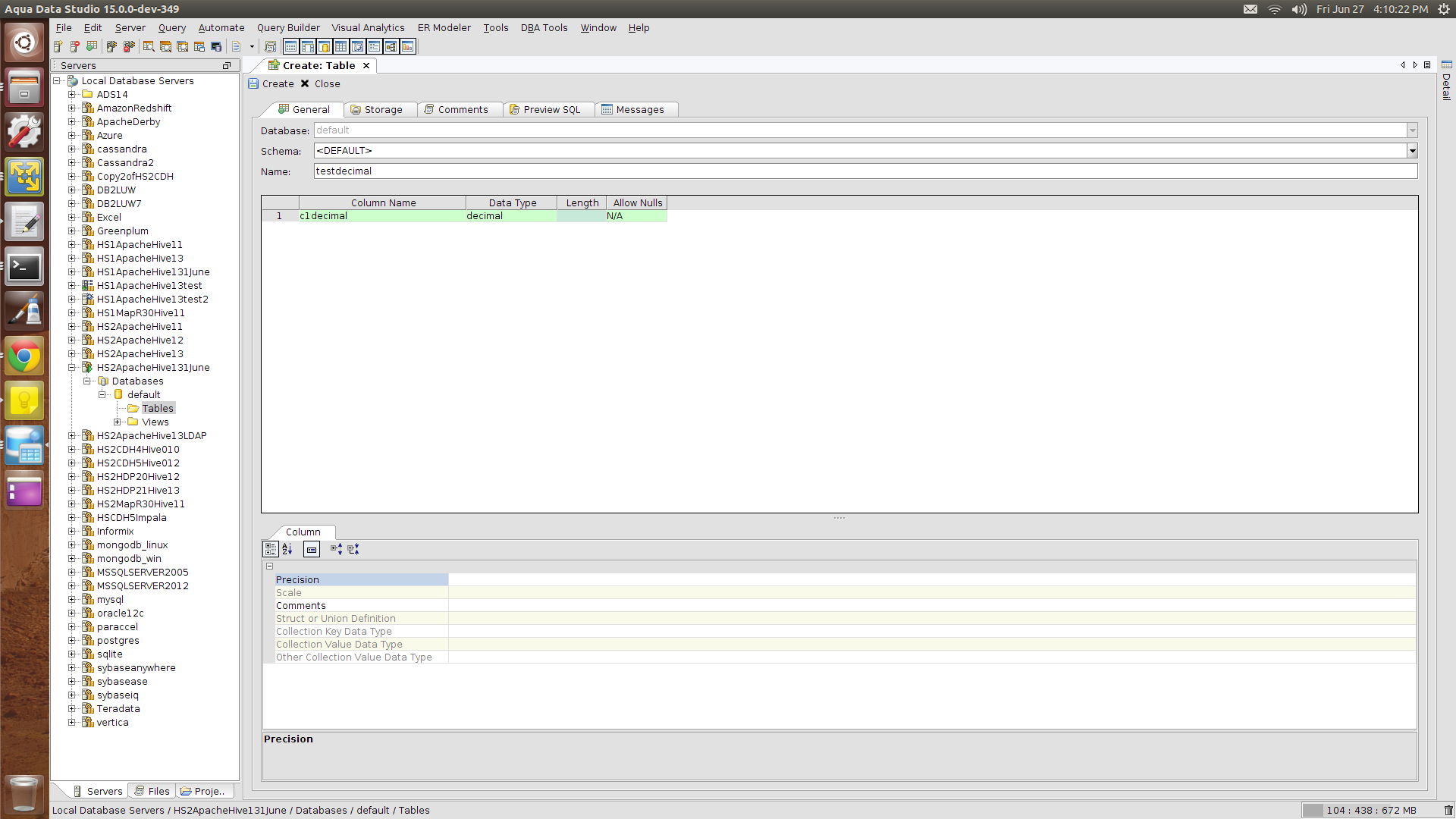Click the table Name input field

point(864,171)
